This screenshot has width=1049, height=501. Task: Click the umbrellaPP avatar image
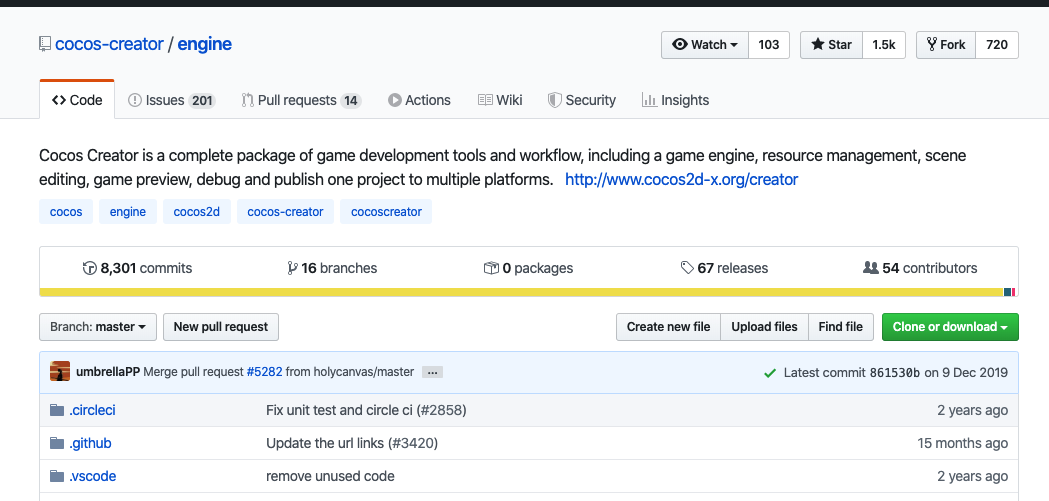[60, 372]
